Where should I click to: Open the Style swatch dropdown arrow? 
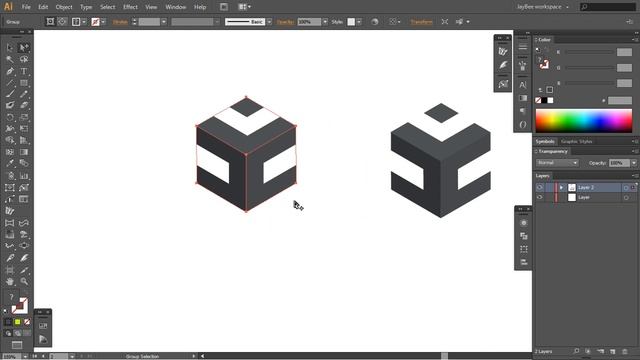pyautogui.click(x=359, y=22)
